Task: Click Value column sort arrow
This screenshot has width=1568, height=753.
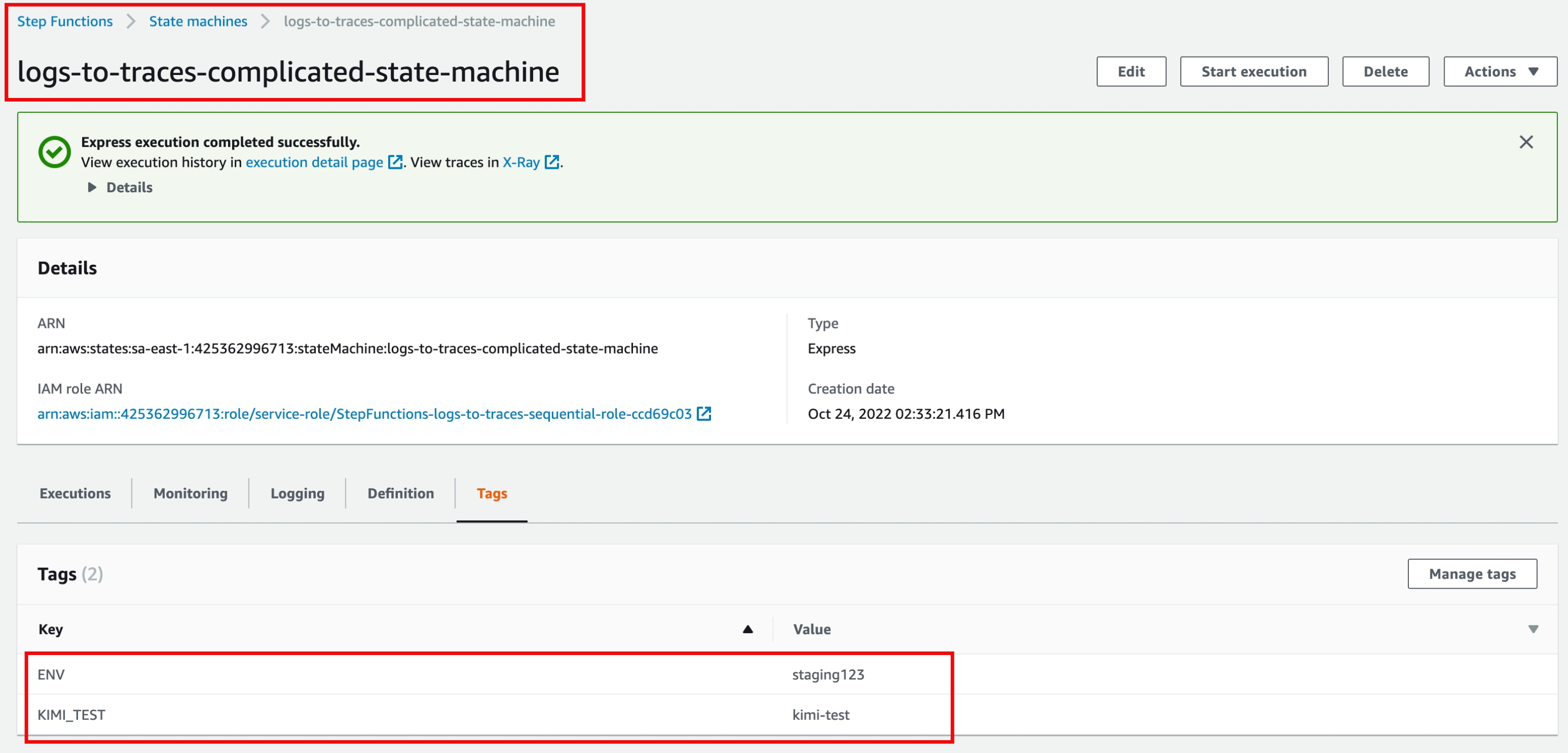Action: [x=1533, y=629]
